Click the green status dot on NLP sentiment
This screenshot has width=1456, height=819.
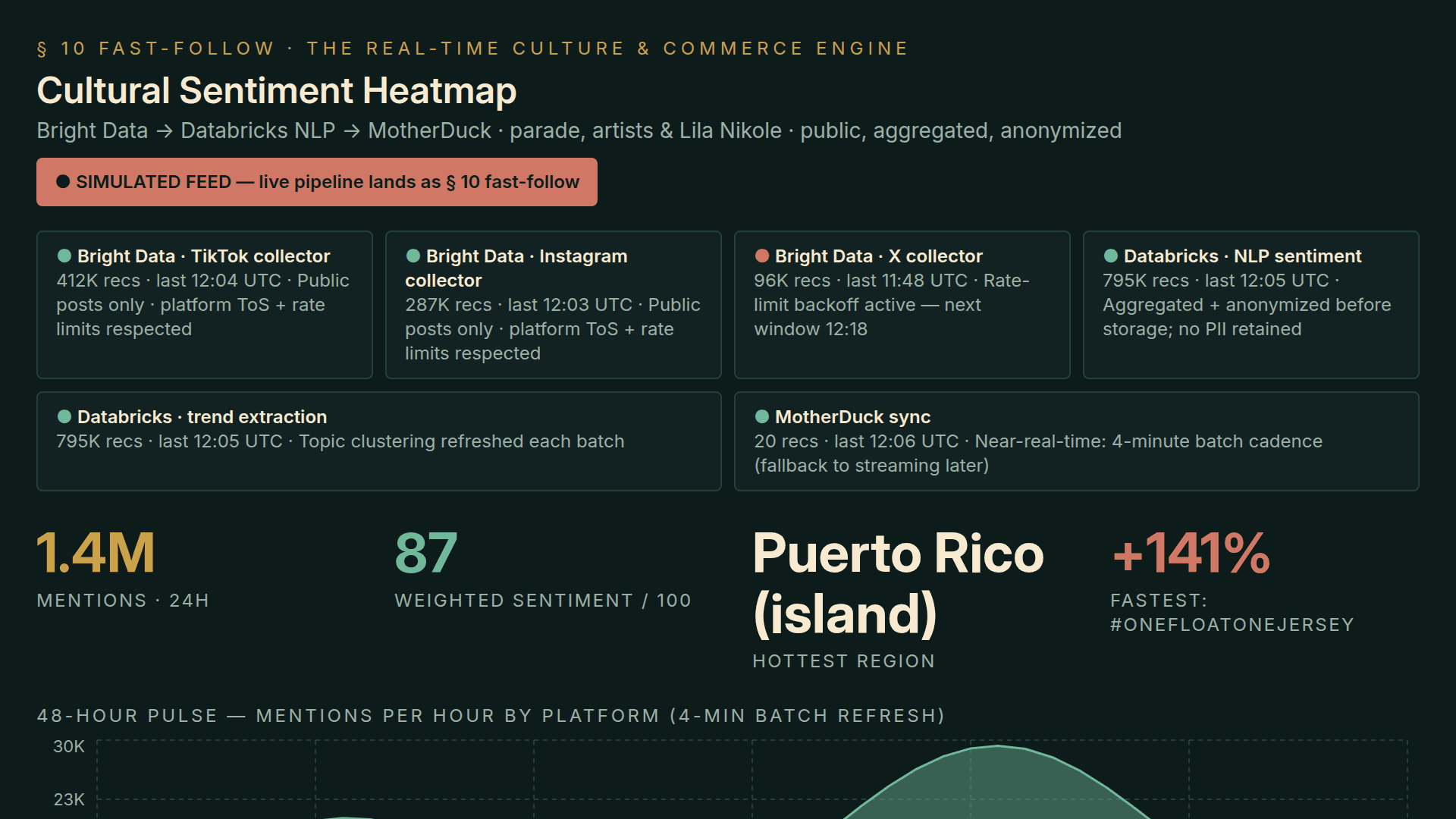point(1111,256)
